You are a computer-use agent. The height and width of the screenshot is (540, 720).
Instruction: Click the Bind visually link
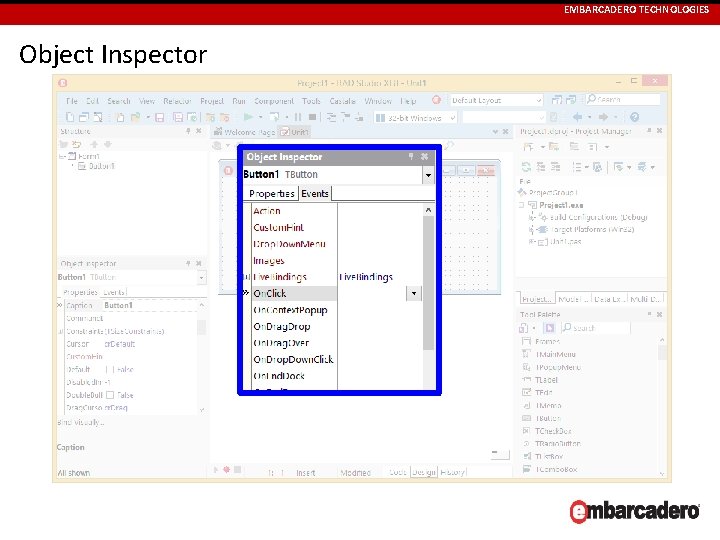[81, 422]
